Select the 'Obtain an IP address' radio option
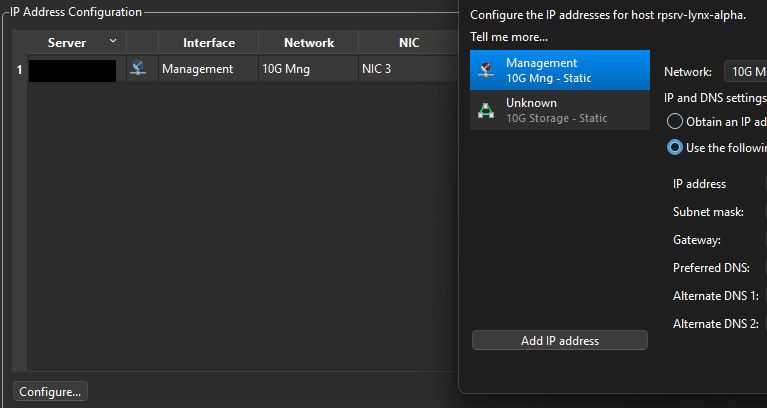 coord(675,122)
